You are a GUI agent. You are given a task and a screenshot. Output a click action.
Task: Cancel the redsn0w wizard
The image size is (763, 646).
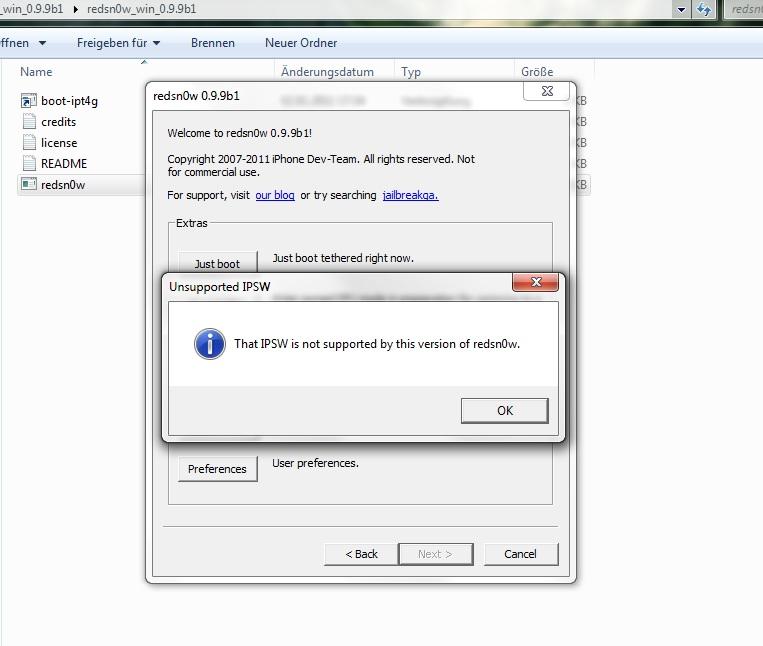pyautogui.click(x=521, y=554)
